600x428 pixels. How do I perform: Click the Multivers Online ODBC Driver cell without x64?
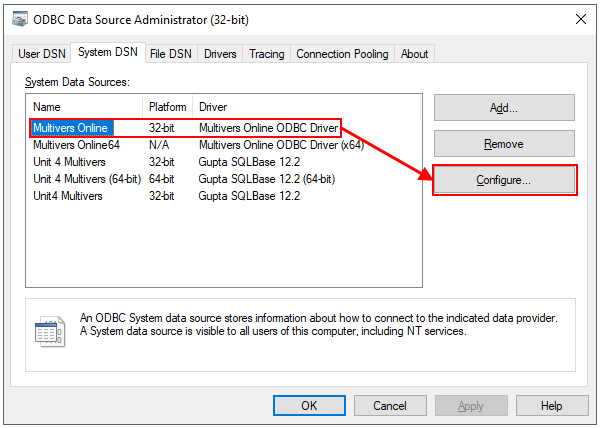coord(269,128)
